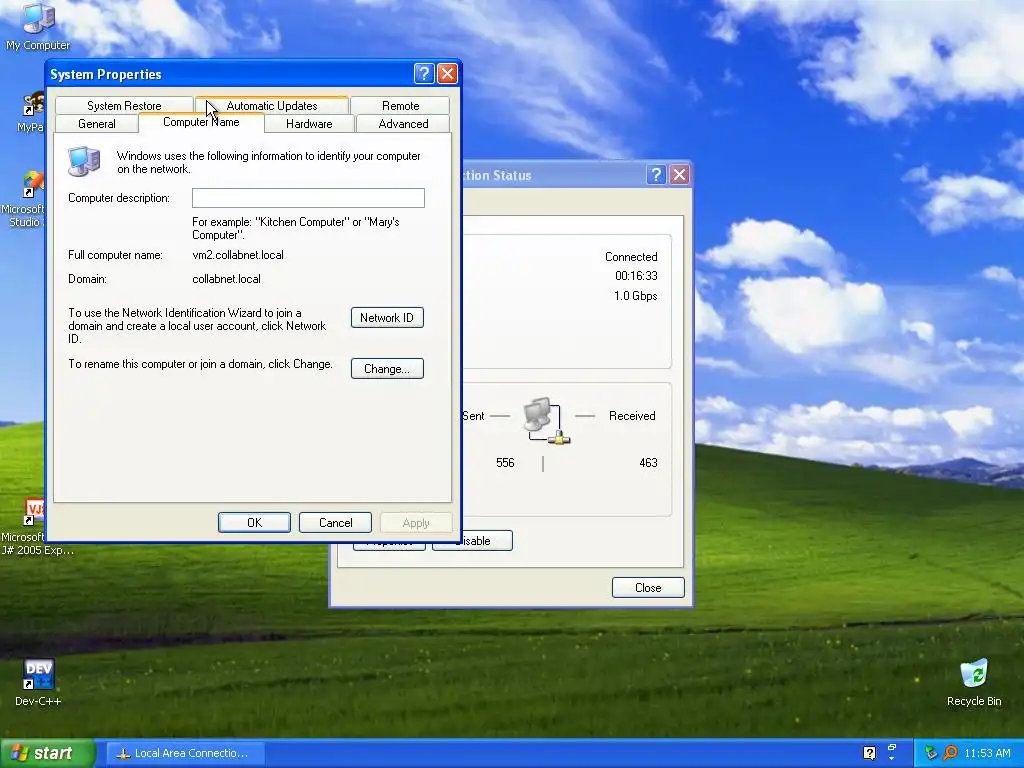
Task: Click the 00:16:33 duration value
Action: pyautogui.click(x=636, y=276)
